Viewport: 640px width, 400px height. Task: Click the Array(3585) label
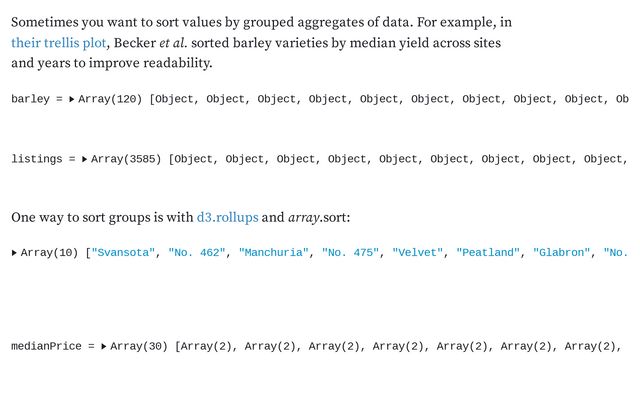coord(127,159)
